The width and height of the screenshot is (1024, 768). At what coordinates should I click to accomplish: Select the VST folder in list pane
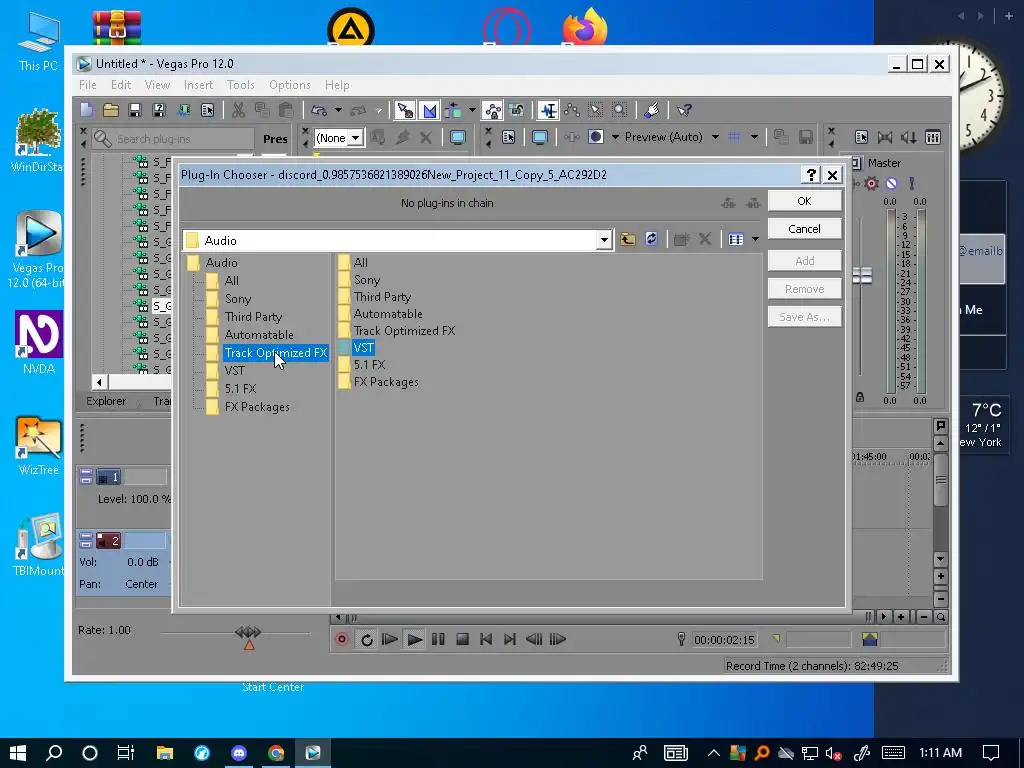pyautogui.click(x=363, y=348)
